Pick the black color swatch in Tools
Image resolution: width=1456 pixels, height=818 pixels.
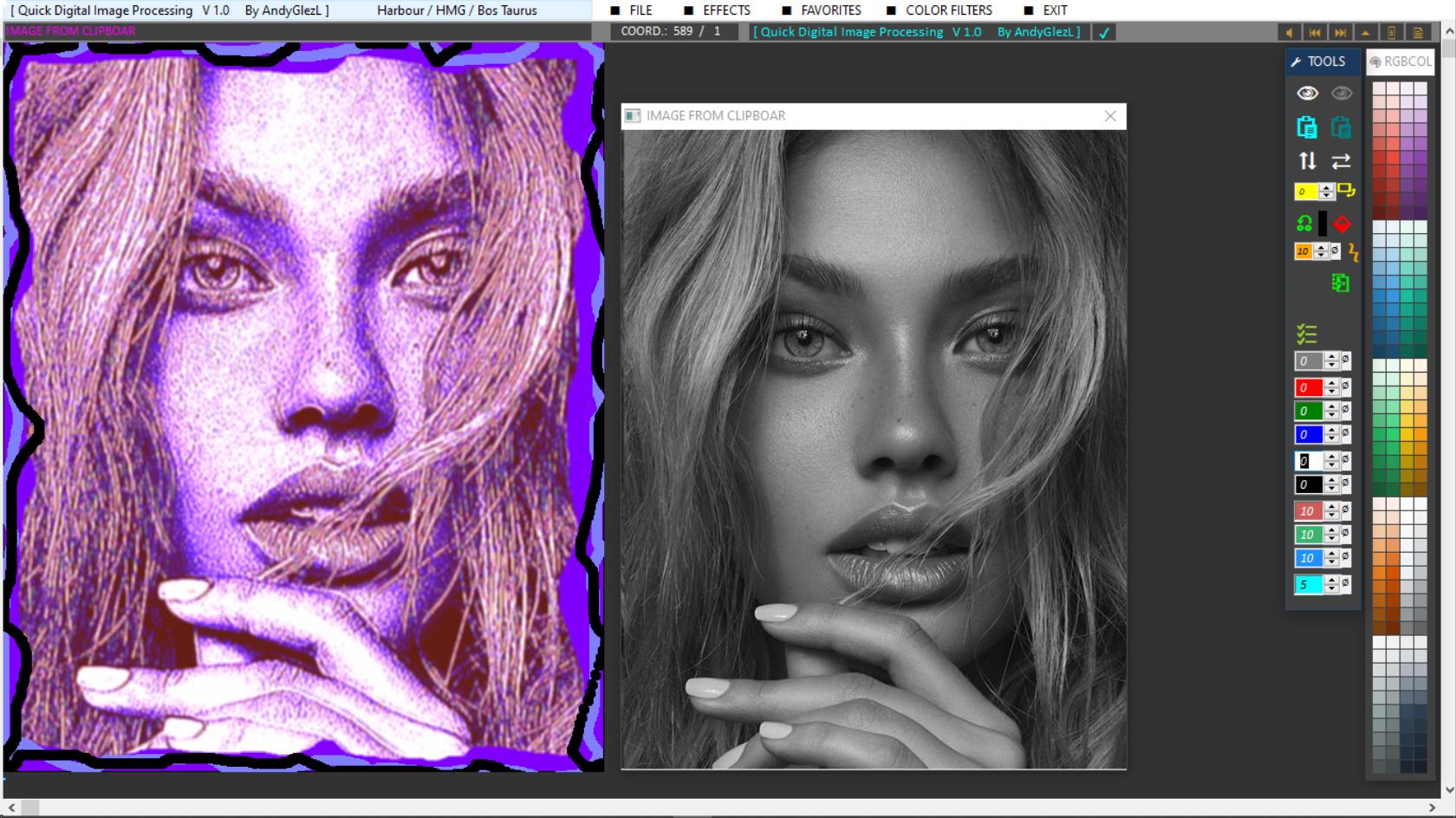pos(1323,224)
